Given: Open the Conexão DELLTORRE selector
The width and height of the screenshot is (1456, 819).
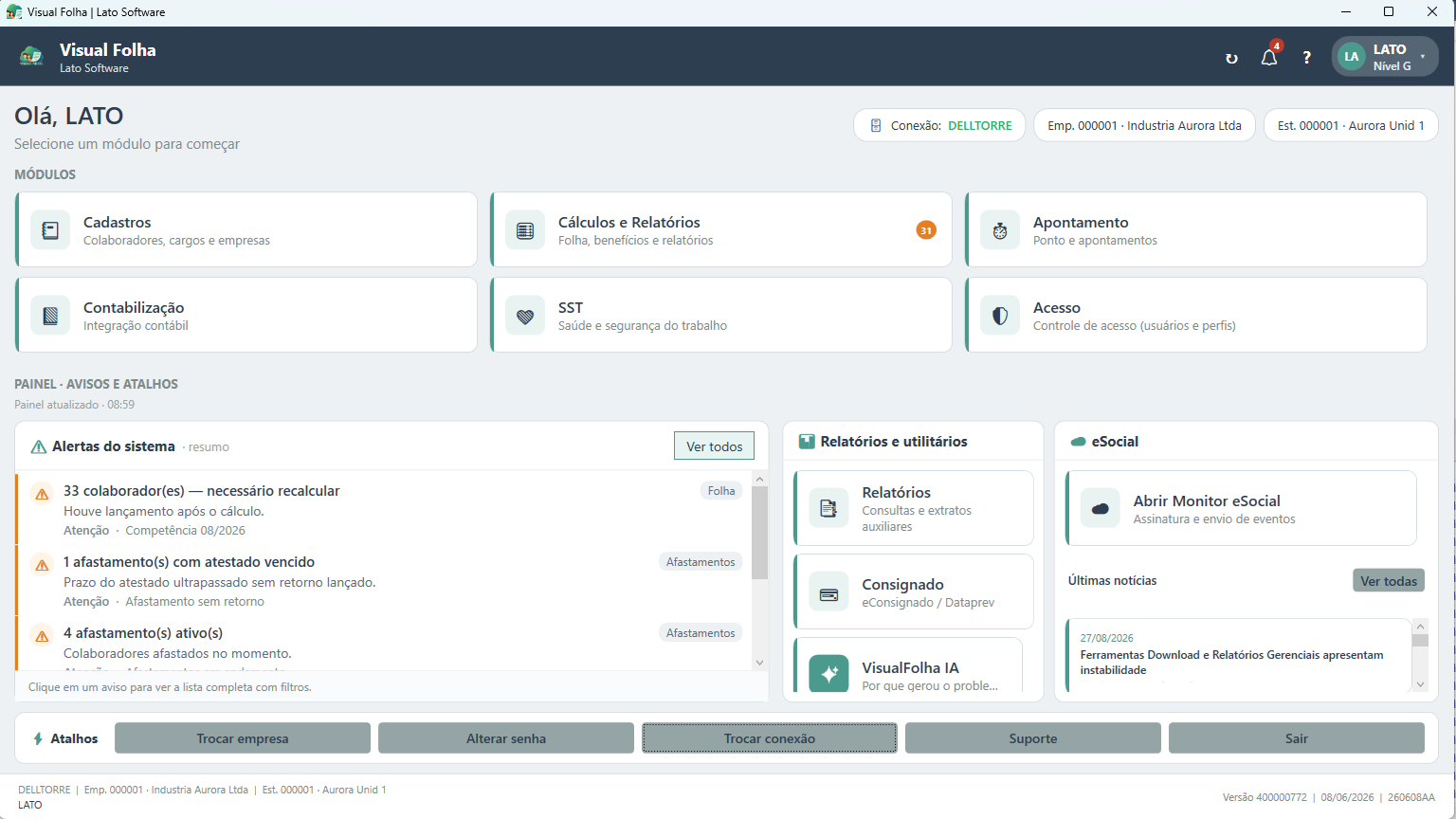Looking at the screenshot, I should click(x=939, y=125).
